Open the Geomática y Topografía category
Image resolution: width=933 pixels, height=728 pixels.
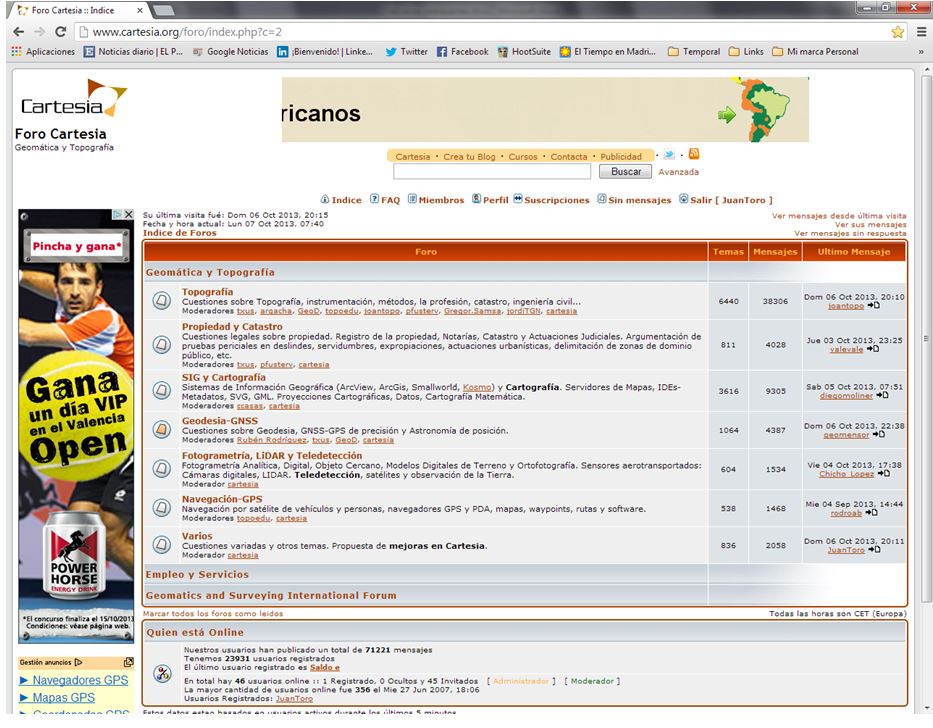coord(210,272)
